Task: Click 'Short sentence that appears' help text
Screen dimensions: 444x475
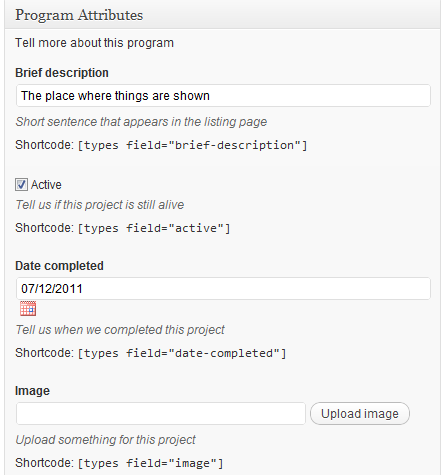Action: point(141,122)
